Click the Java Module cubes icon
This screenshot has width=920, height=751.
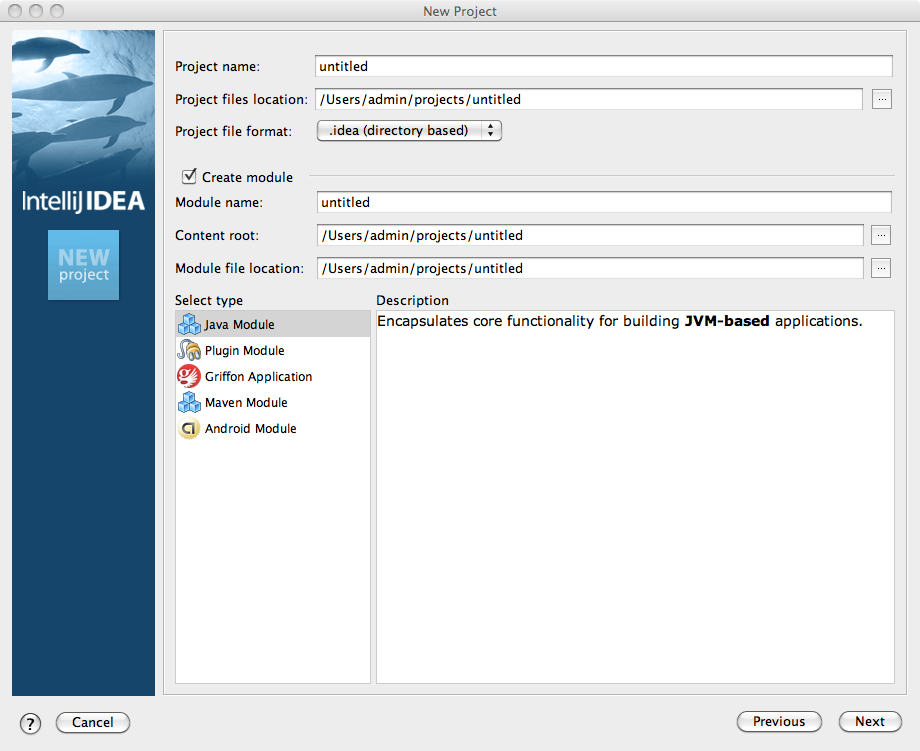click(x=189, y=324)
